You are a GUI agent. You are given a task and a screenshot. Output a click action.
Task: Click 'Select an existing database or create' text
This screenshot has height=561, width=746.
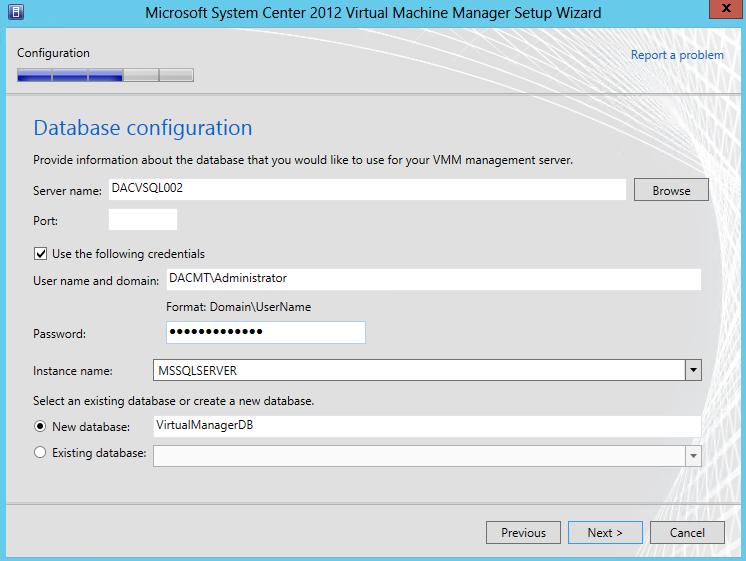point(174,401)
